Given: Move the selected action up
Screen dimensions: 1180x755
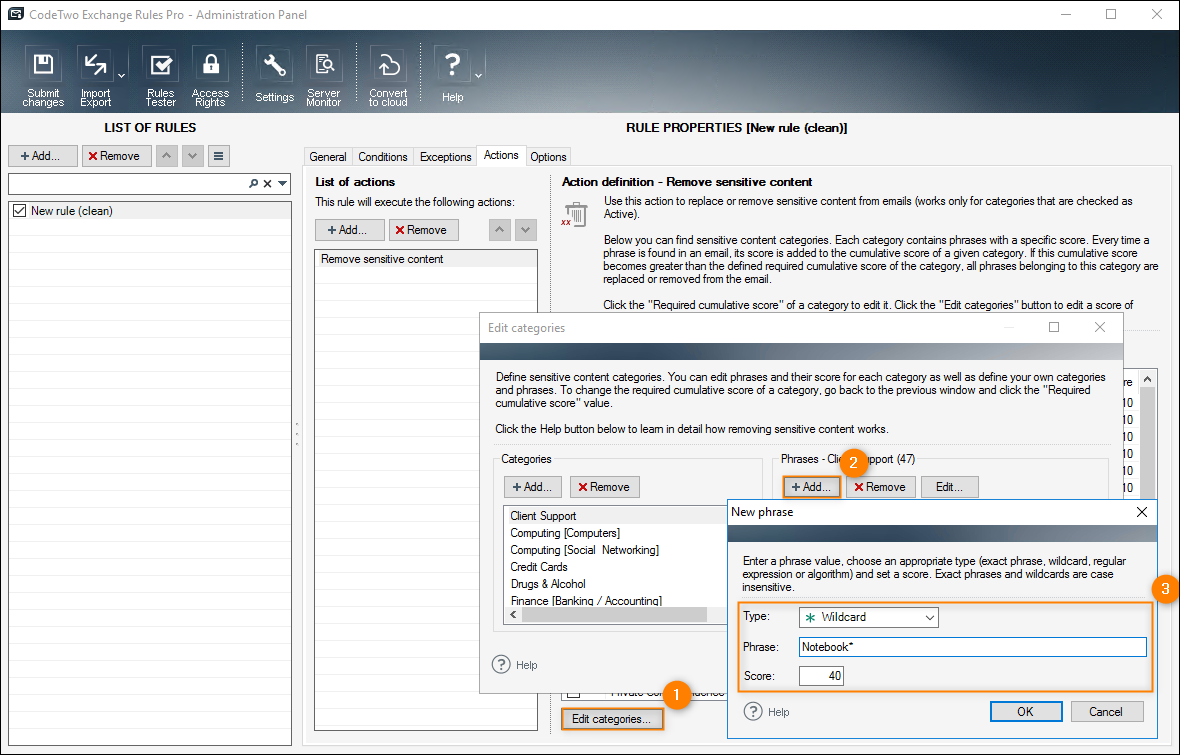Looking at the screenshot, I should [x=500, y=230].
